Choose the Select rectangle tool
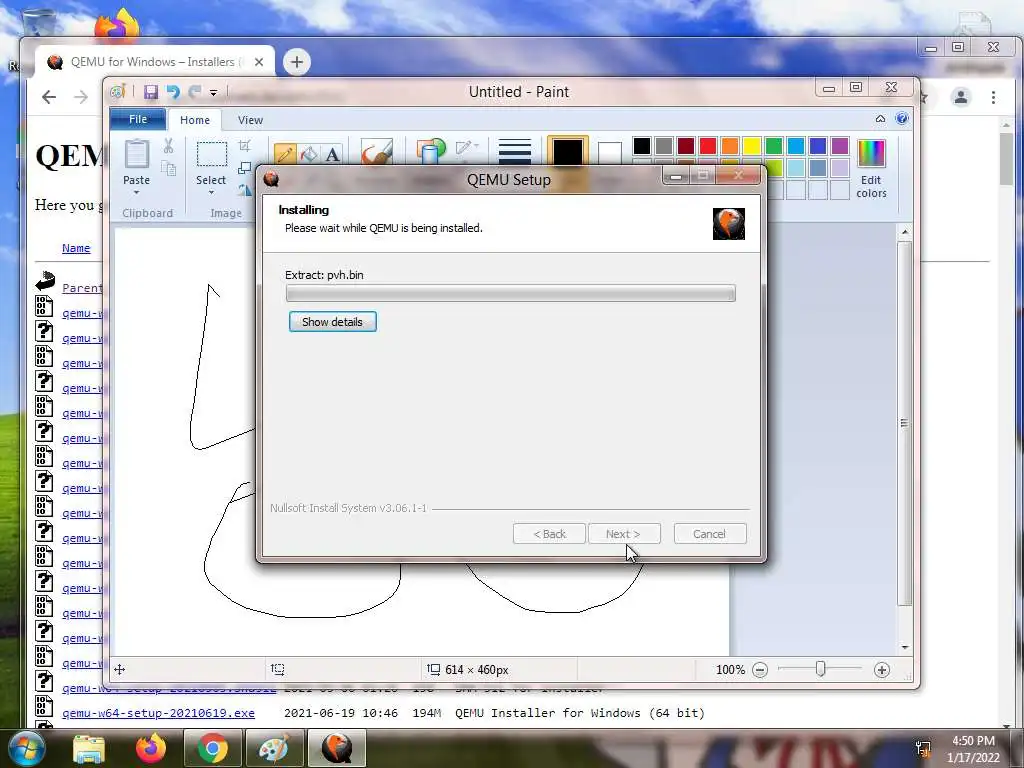Viewport: 1024px width, 768px height. [212, 155]
